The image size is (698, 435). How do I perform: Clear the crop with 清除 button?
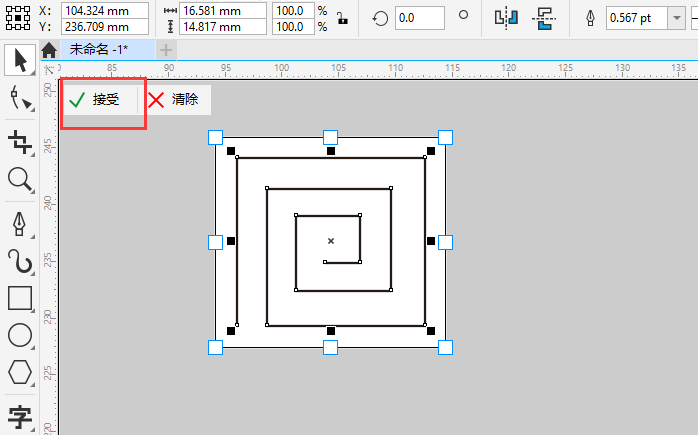click(174, 99)
